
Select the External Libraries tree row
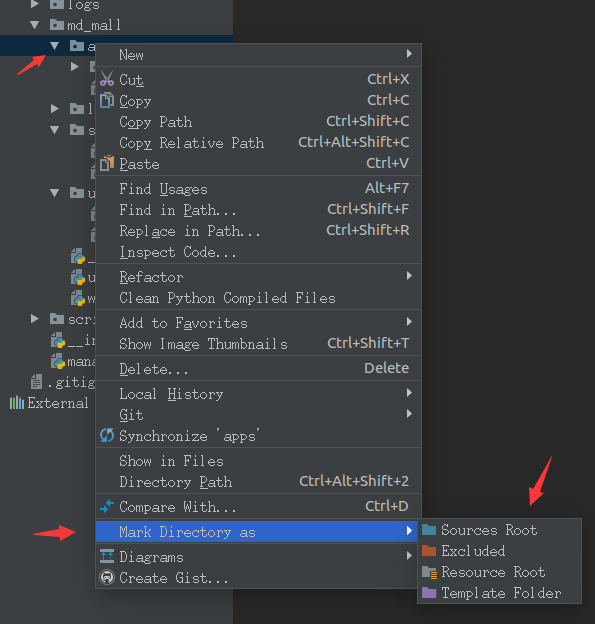point(48,403)
